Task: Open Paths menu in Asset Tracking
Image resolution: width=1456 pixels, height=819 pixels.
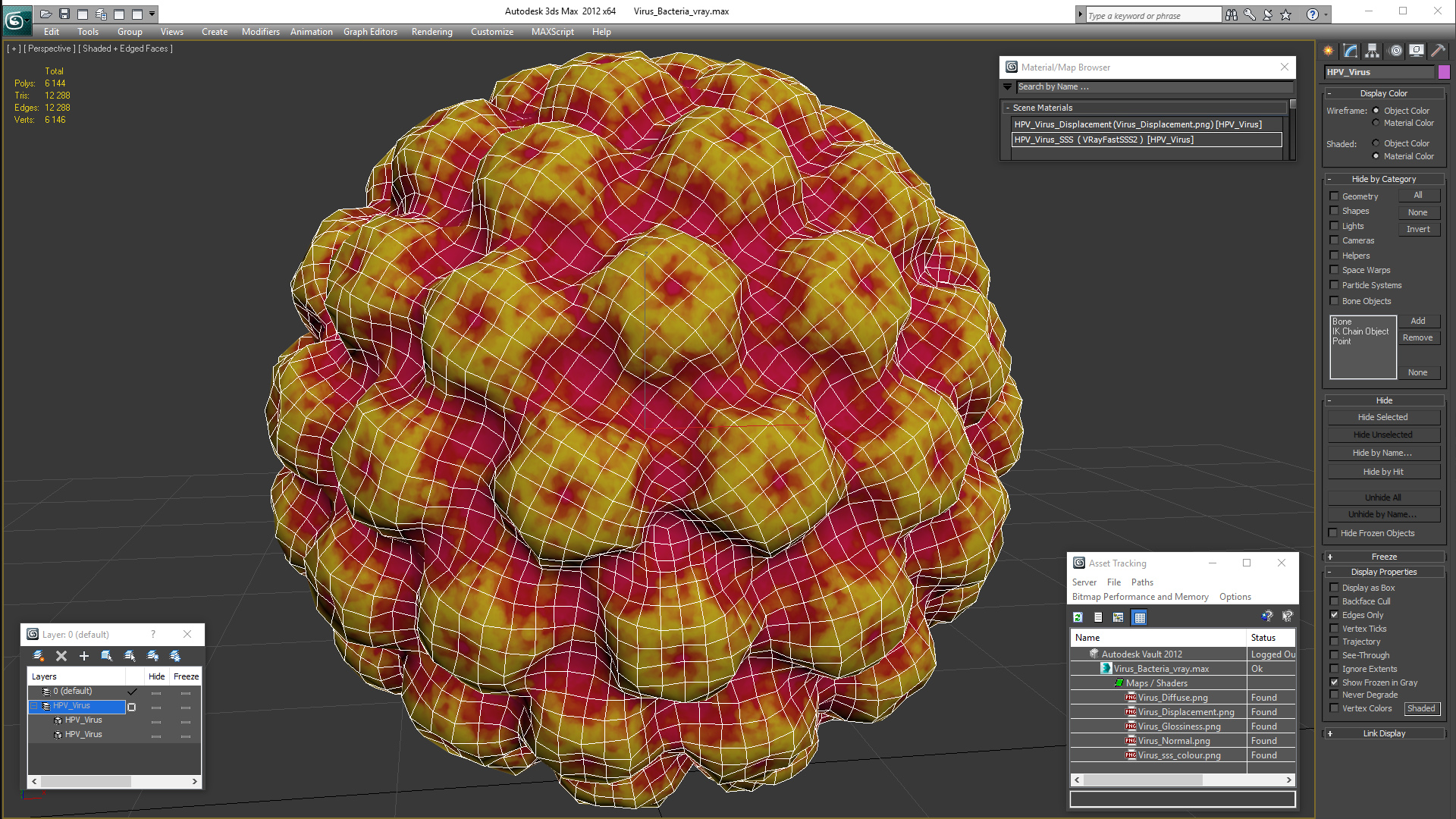Action: click(x=1142, y=582)
